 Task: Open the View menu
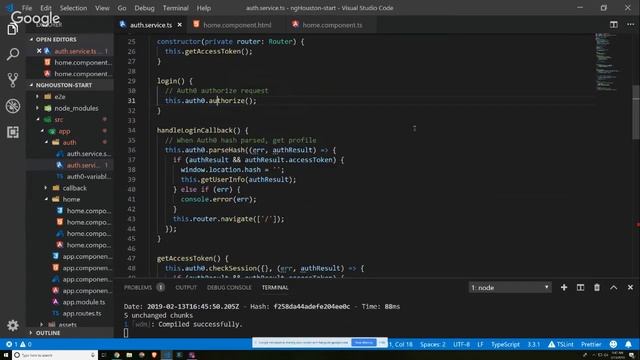(x=102, y=8)
